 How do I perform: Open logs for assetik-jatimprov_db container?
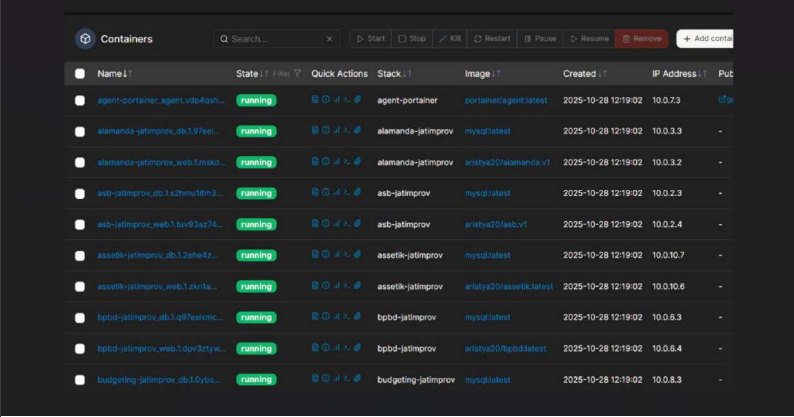click(x=315, y=254)
